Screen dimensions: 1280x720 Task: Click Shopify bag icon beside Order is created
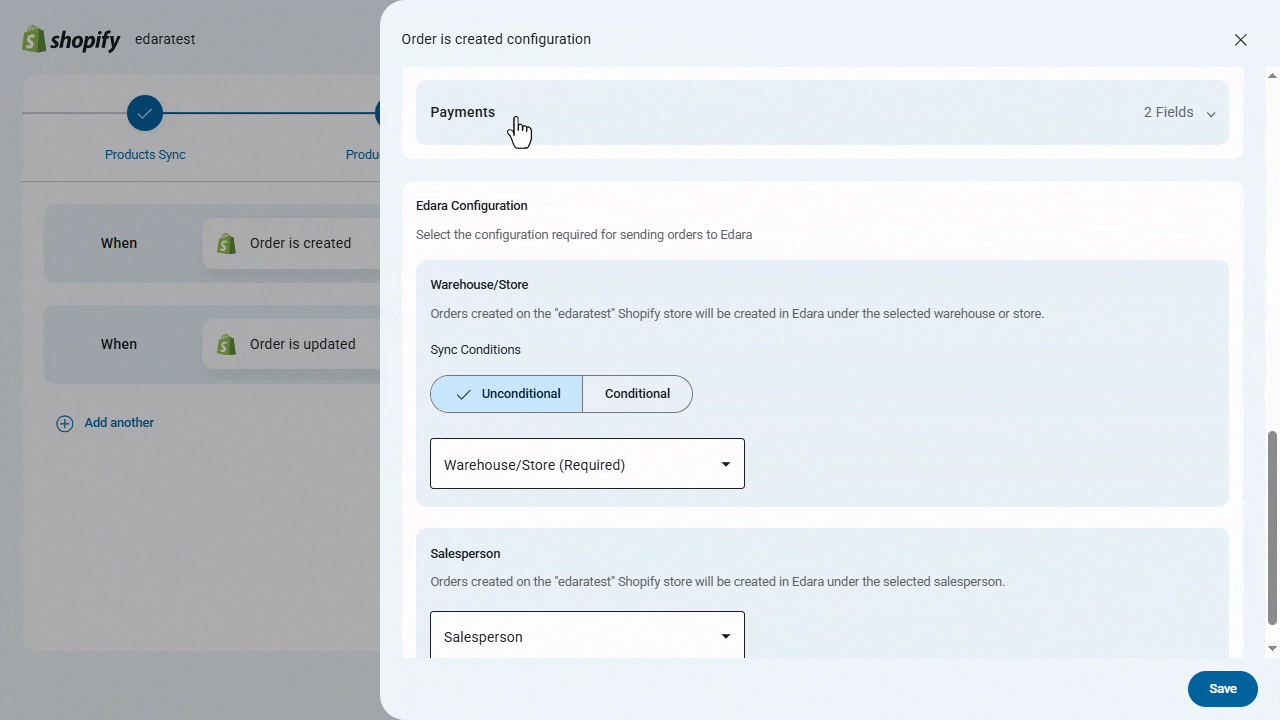tap(227, 243)
